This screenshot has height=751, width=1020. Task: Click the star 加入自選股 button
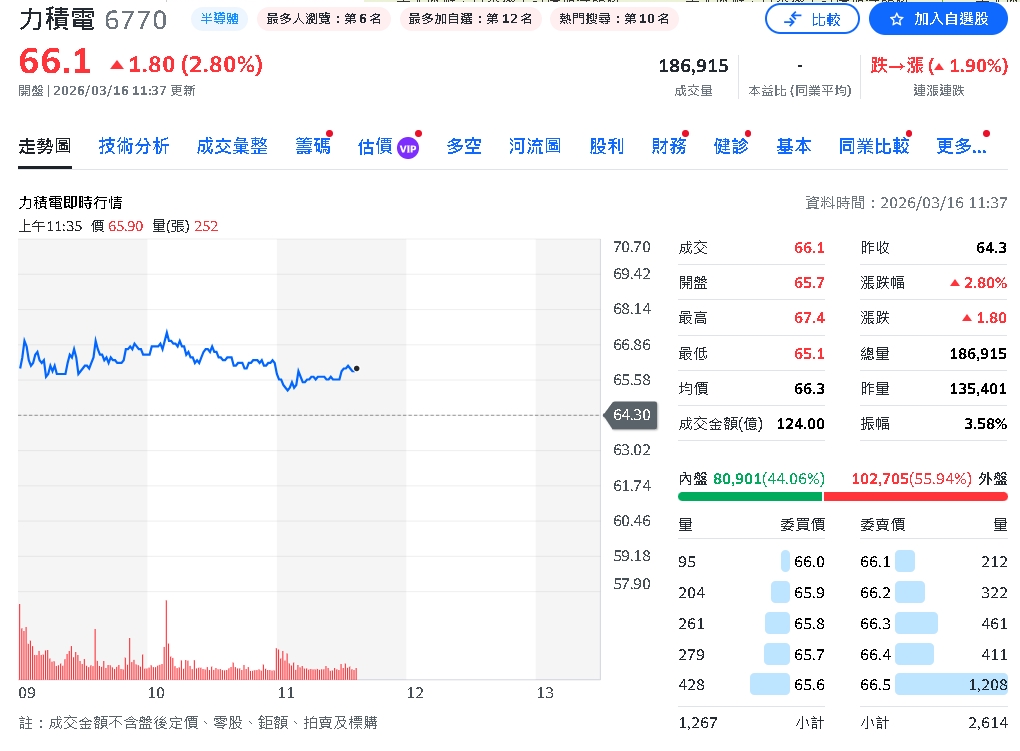pyautogui.click(x=938, y=19)
